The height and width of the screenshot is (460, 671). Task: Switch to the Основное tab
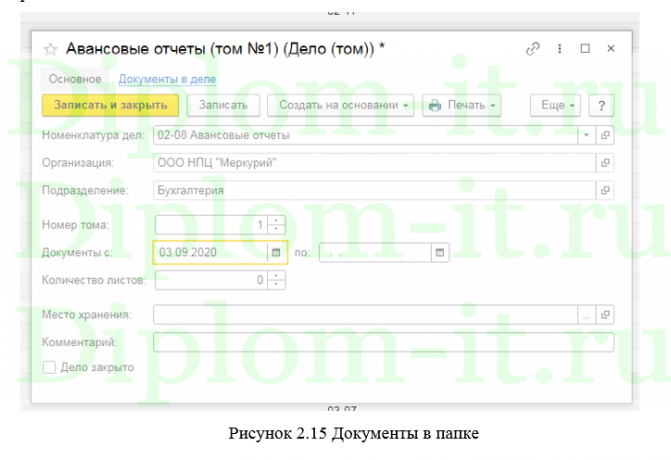75,79
